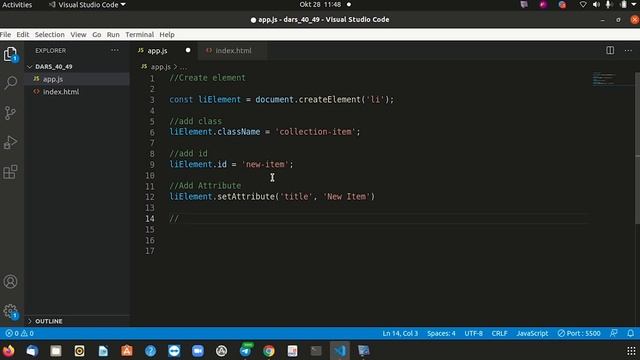
Task: Open TeamViewer from the dock
Action: pyautogui.click(x=174, y=351)
